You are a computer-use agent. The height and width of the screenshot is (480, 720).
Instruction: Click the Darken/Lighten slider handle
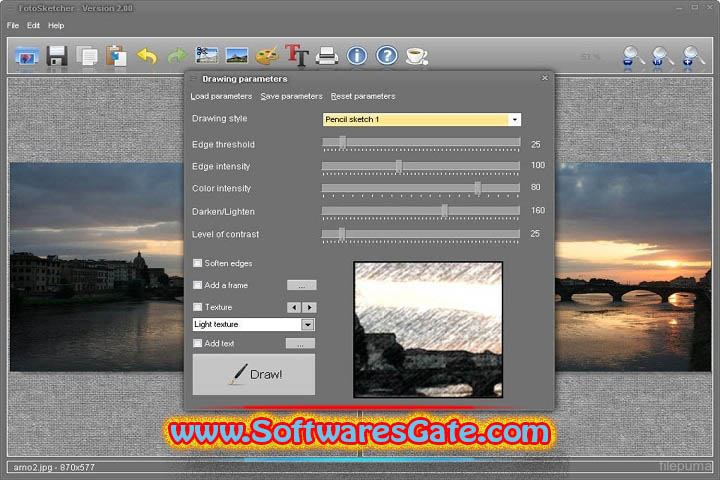click(444, 211)
